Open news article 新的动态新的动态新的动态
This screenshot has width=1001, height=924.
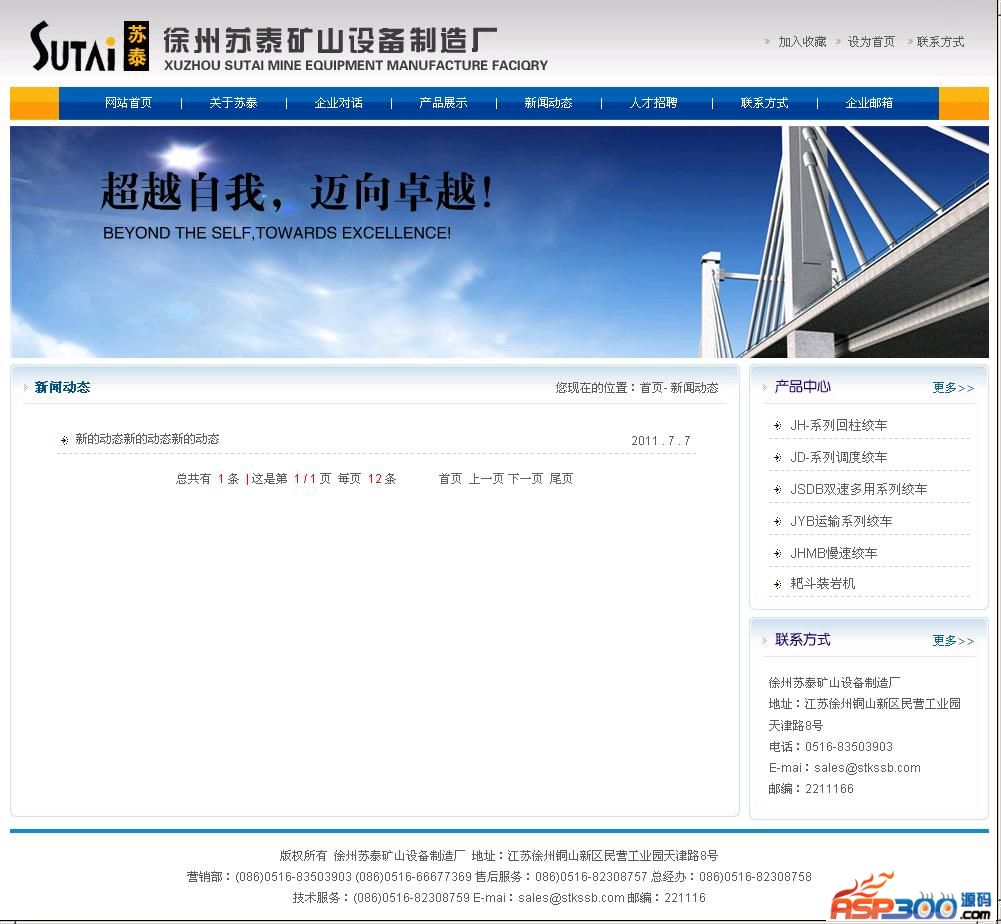pos(147,439)
